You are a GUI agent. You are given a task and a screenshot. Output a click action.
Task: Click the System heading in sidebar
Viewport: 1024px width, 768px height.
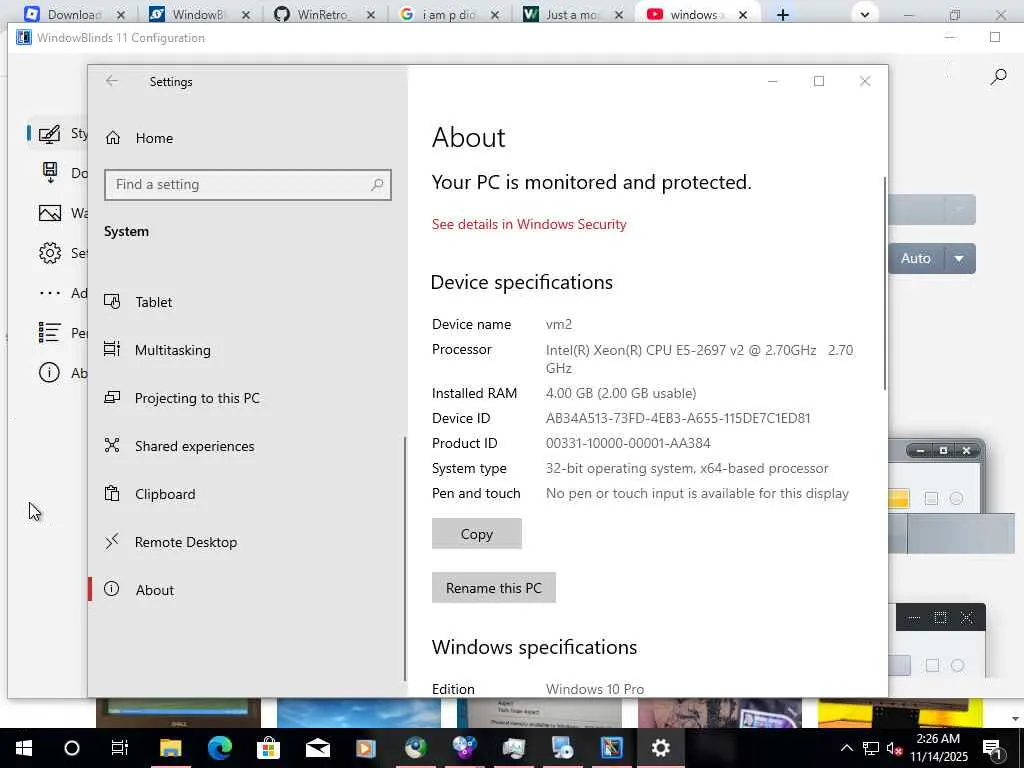click(x=126, y=231)
